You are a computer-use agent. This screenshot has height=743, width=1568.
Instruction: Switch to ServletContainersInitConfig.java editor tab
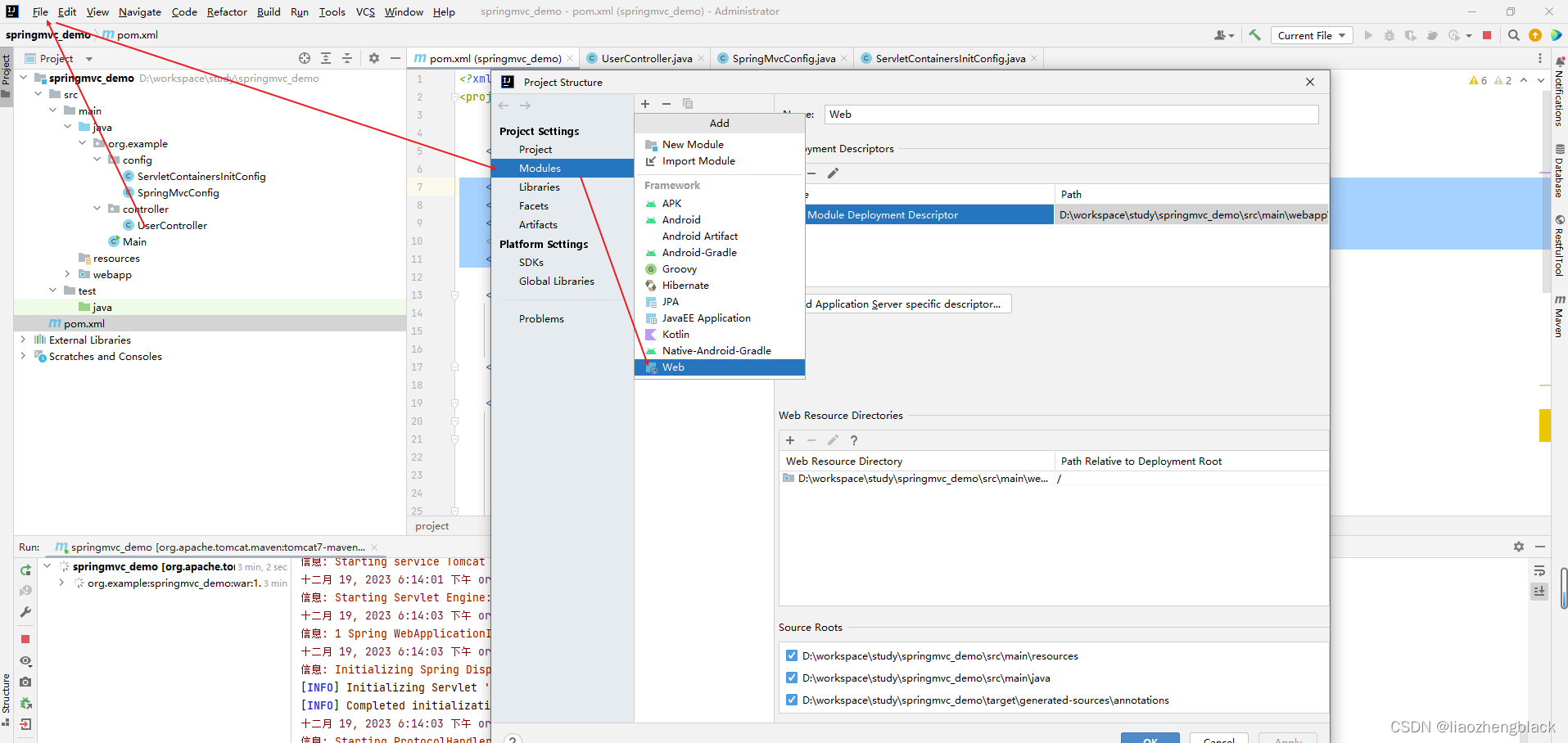pos(950,58)
